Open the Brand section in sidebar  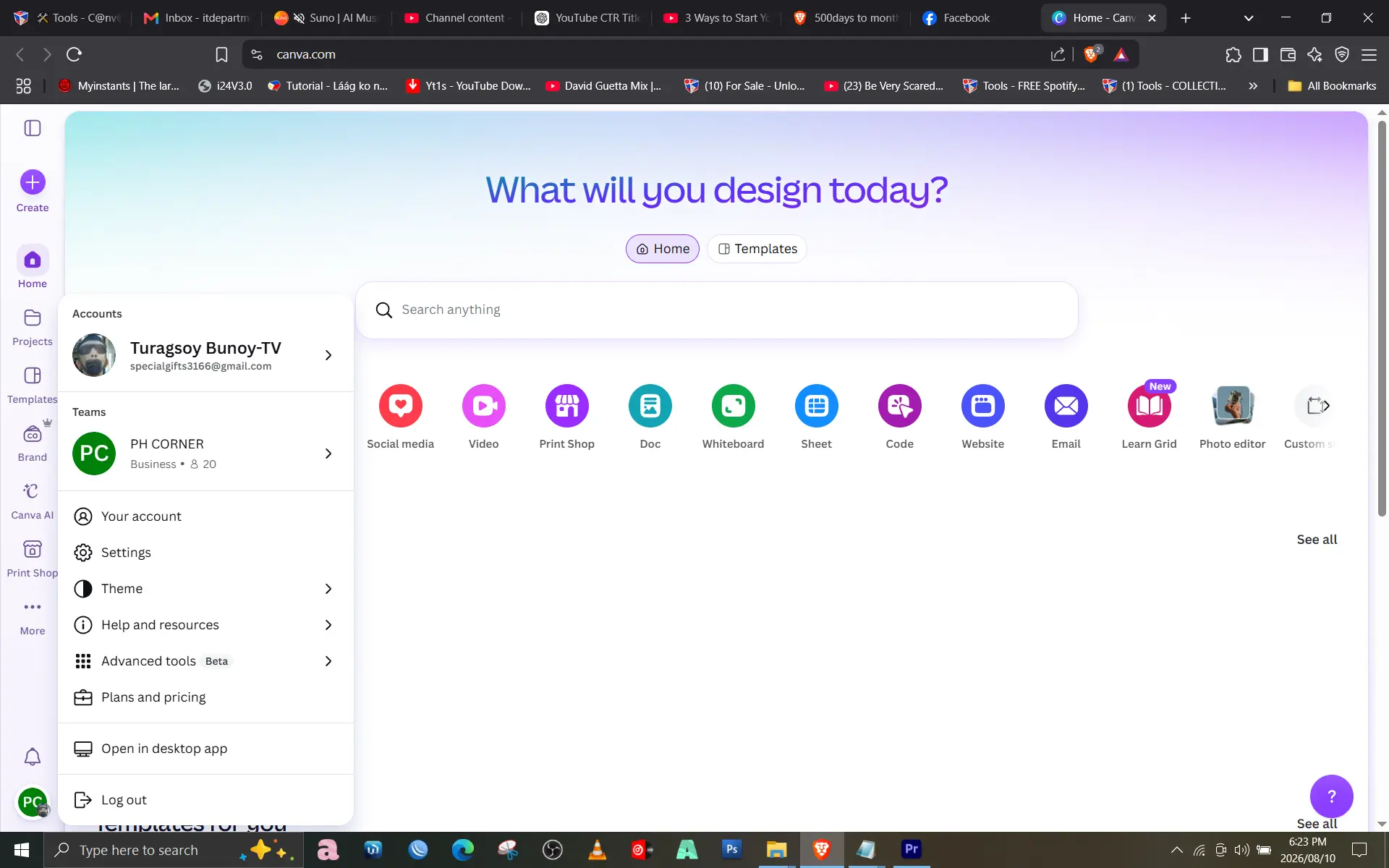pos(33,443)
